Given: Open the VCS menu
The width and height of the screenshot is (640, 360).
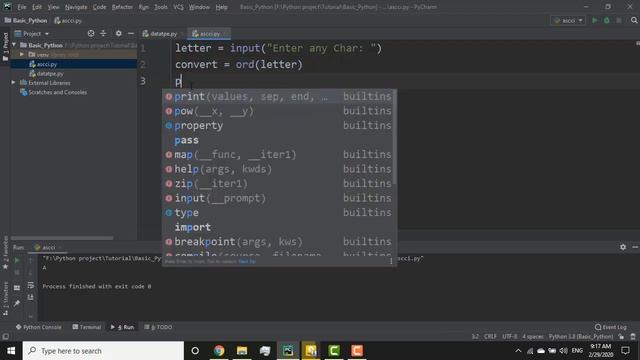Looking at the screenshot, I should [x=178, y=7].
